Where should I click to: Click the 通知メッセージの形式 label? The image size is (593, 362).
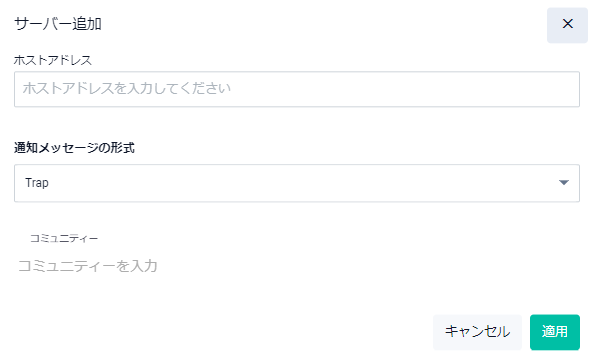pyautogui.click(x=74, y=148)
